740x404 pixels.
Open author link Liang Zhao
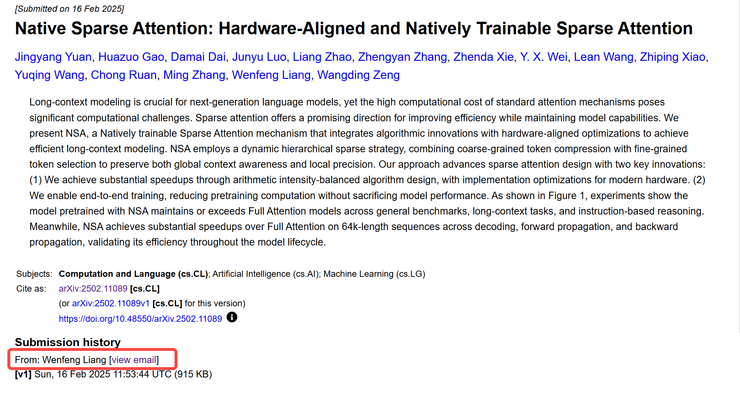pos(322,57)
